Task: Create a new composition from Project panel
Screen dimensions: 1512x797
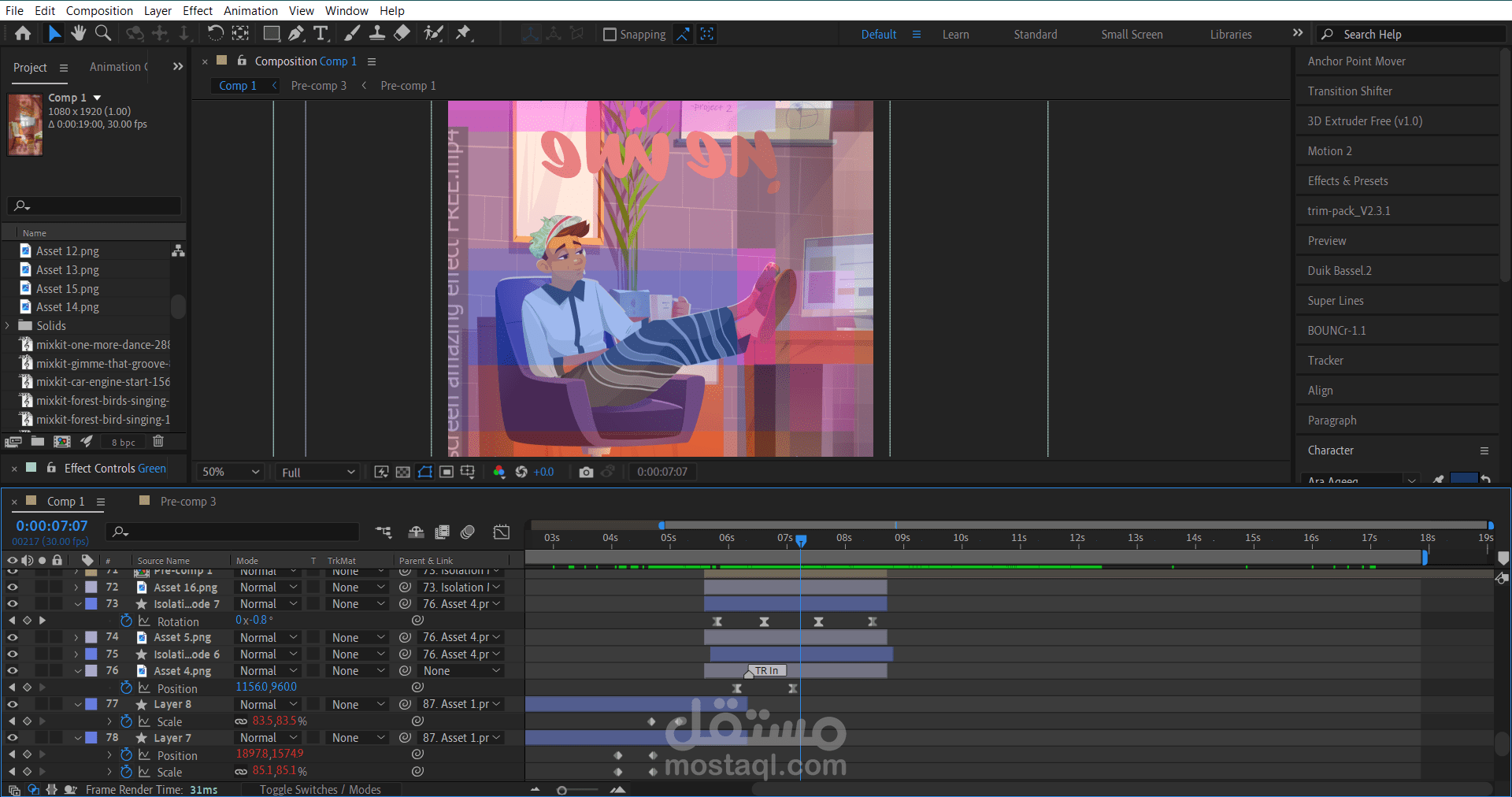Action: 61,442
